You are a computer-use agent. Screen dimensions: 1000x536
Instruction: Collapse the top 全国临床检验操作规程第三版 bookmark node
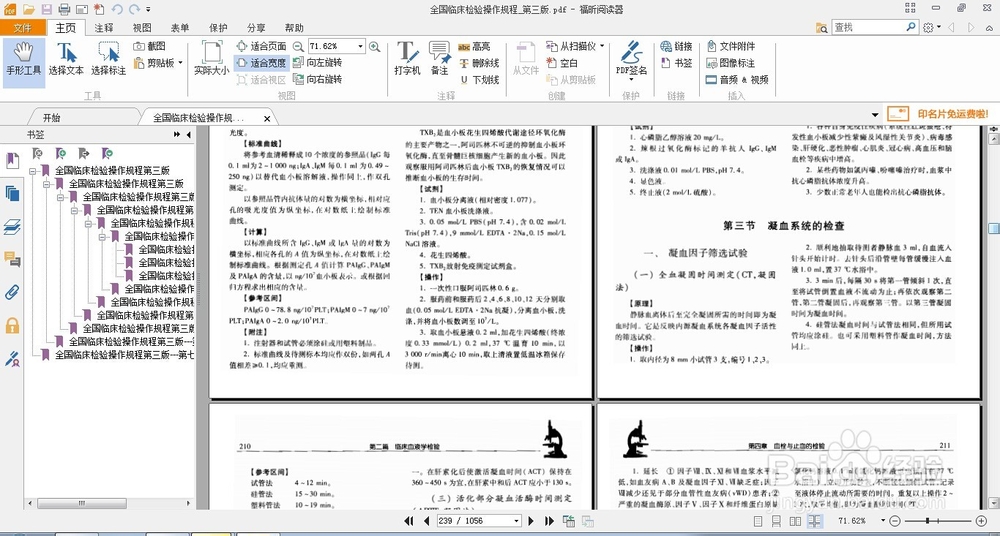pos(33,171)
